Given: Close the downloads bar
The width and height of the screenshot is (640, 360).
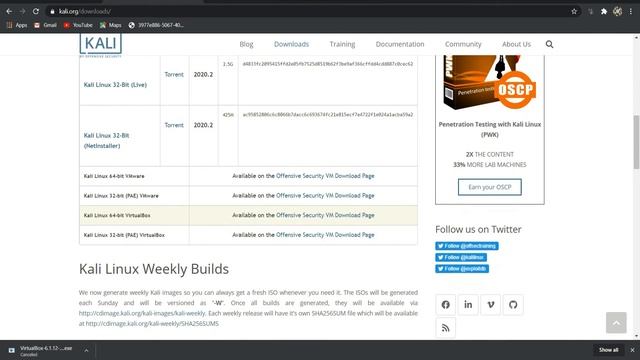Looking at the screenshot, I should tap(632, 350).
